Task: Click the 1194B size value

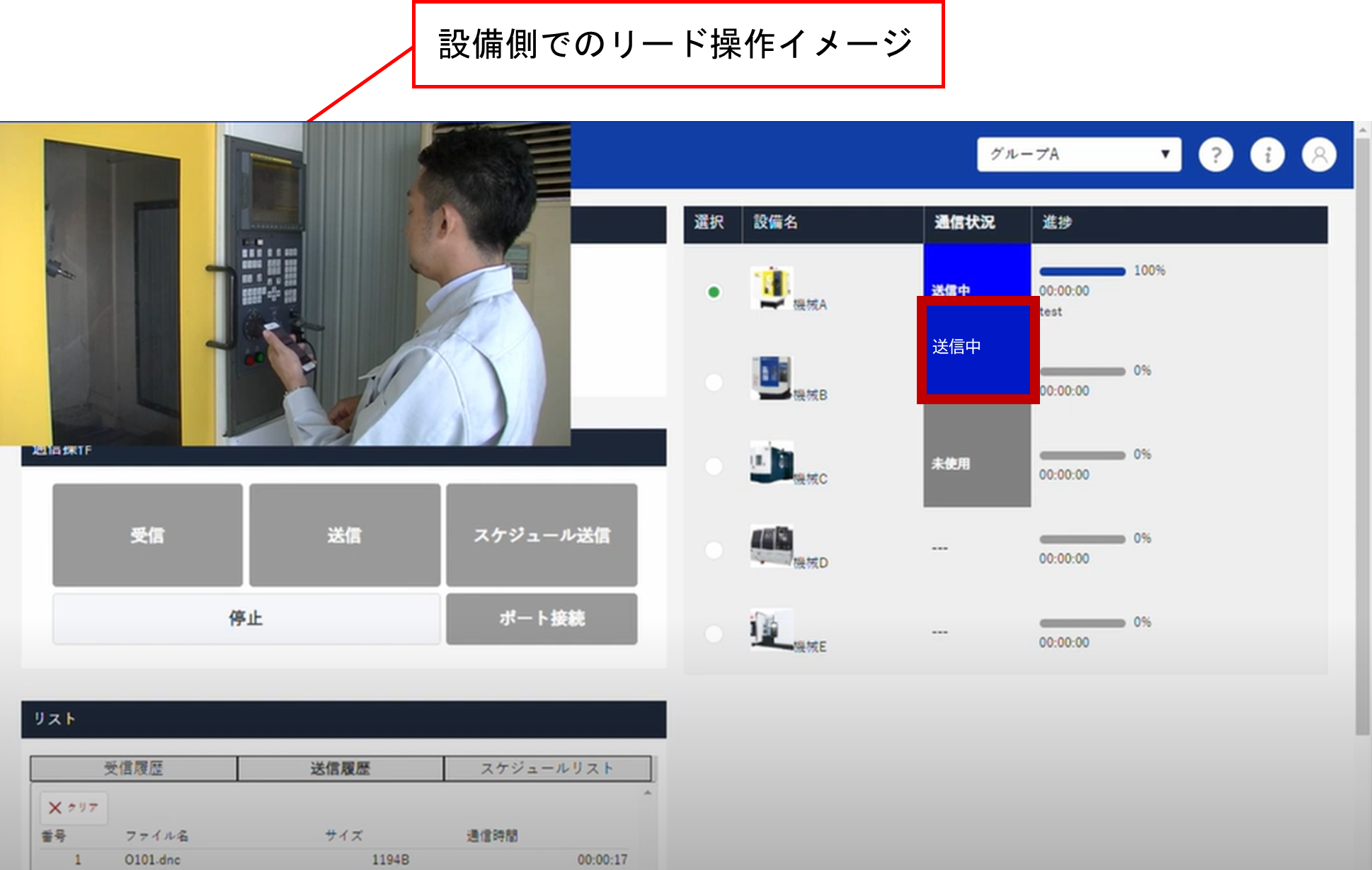Action: coord(391,859)
